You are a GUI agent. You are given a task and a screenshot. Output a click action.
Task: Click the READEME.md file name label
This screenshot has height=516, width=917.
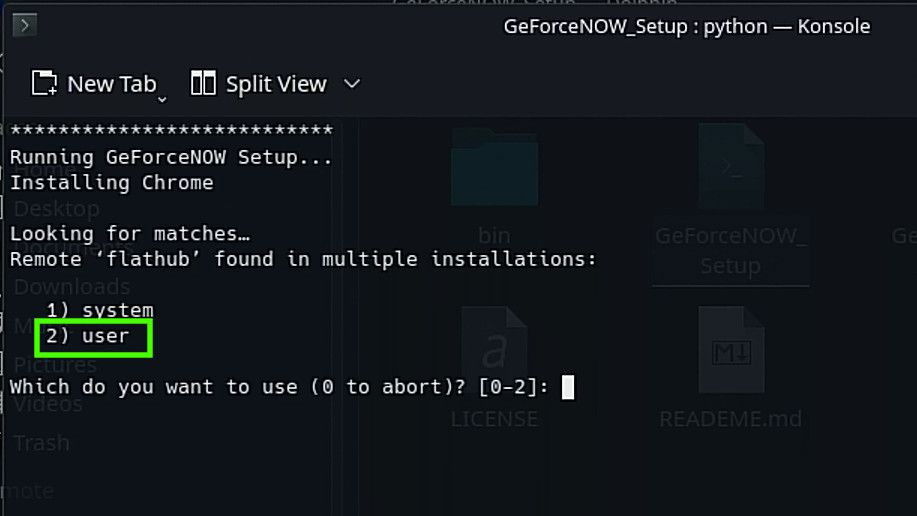point(731,419)
